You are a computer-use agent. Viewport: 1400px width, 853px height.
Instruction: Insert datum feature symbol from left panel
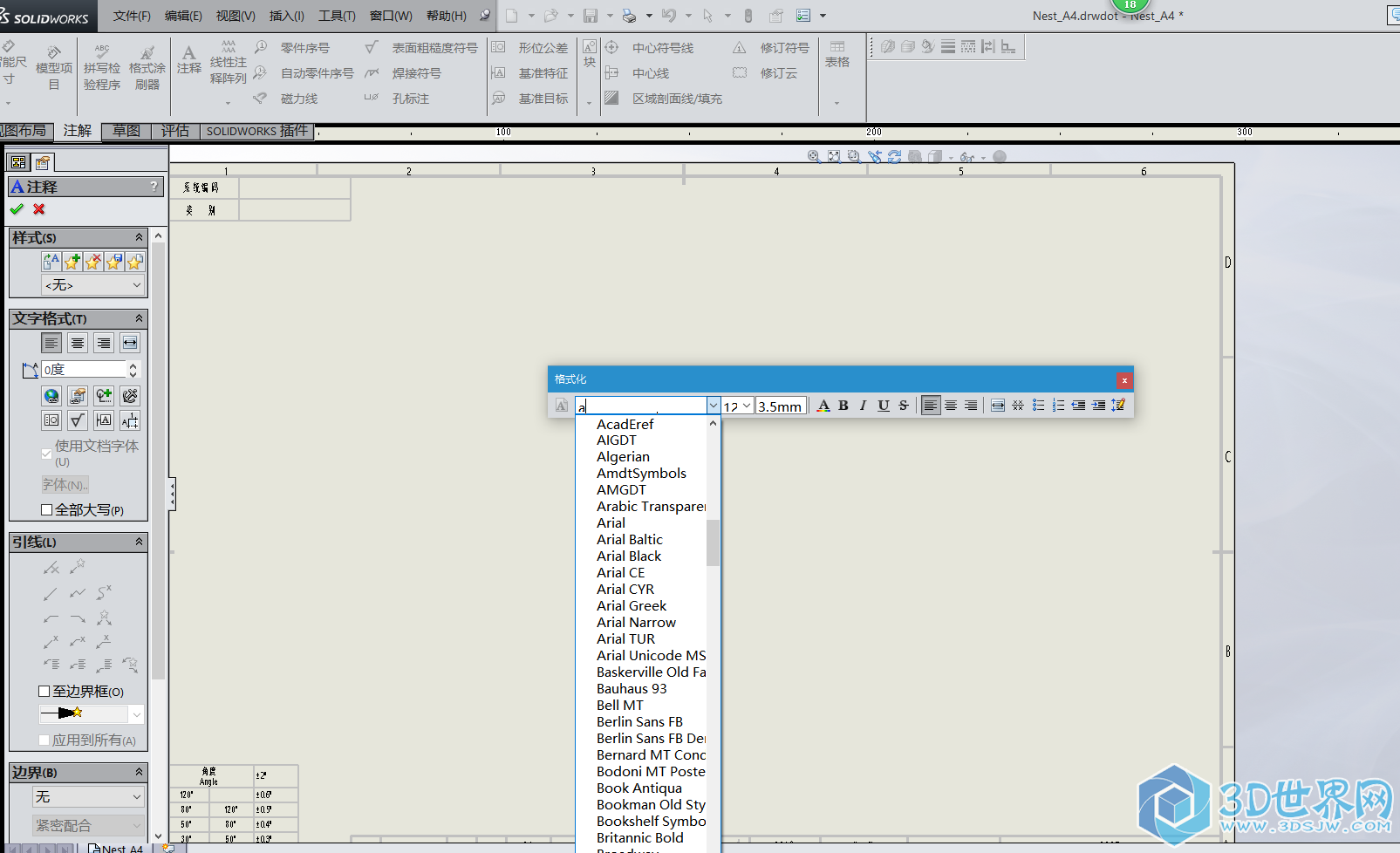(x=104, y=420)
